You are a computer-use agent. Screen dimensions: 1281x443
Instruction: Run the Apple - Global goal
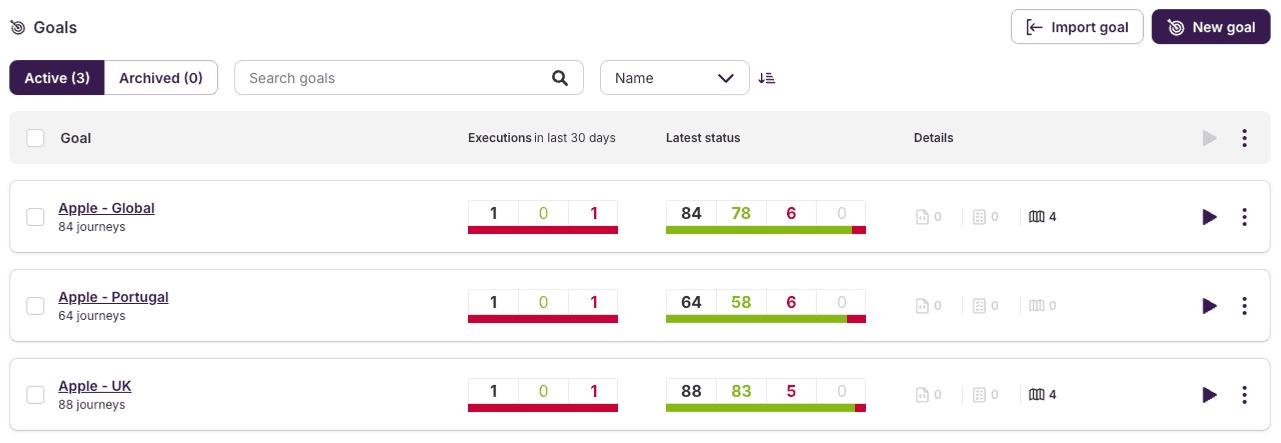pos(1210,217)
